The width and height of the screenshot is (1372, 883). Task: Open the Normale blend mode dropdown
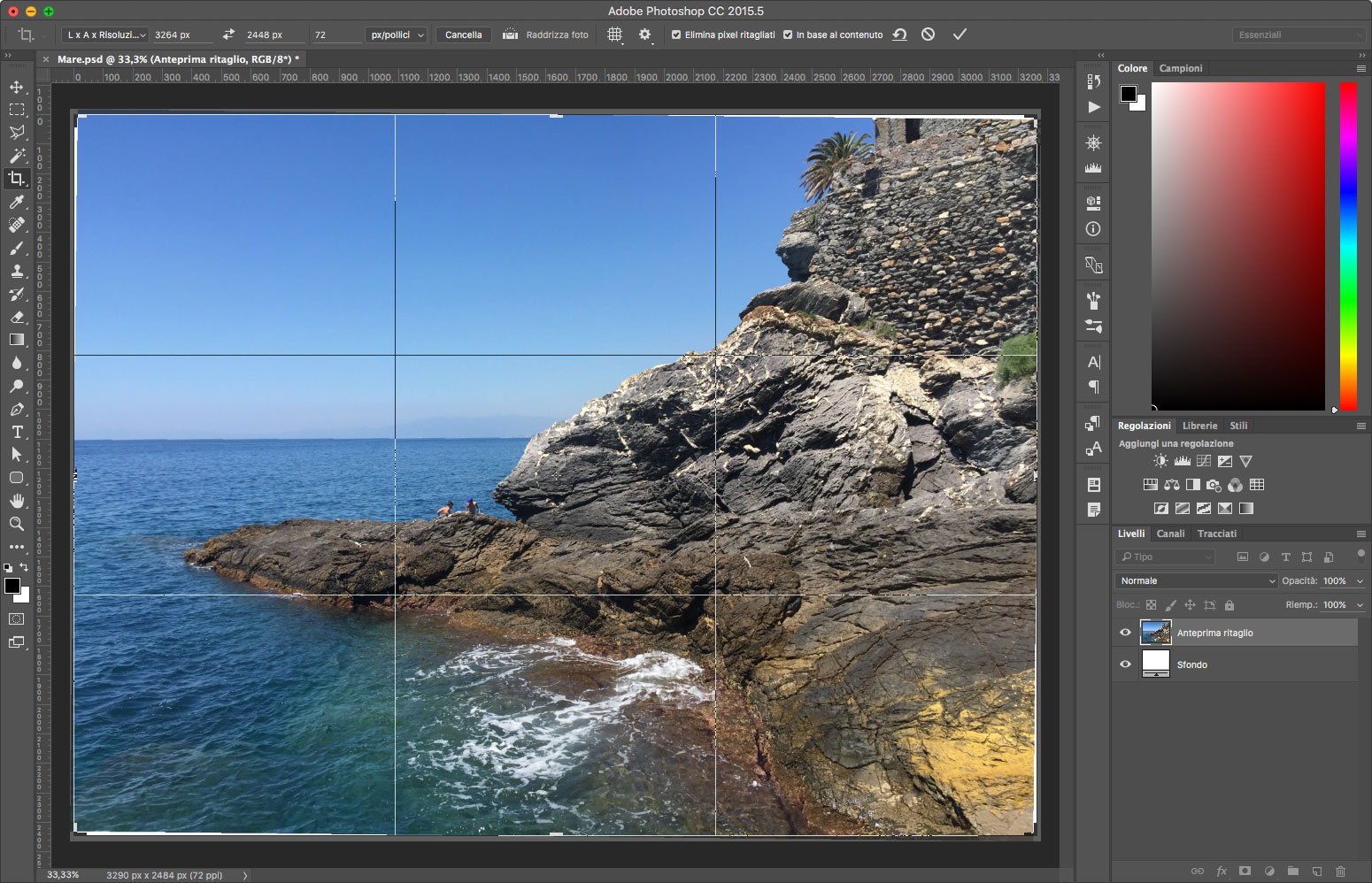point(1196,581)
